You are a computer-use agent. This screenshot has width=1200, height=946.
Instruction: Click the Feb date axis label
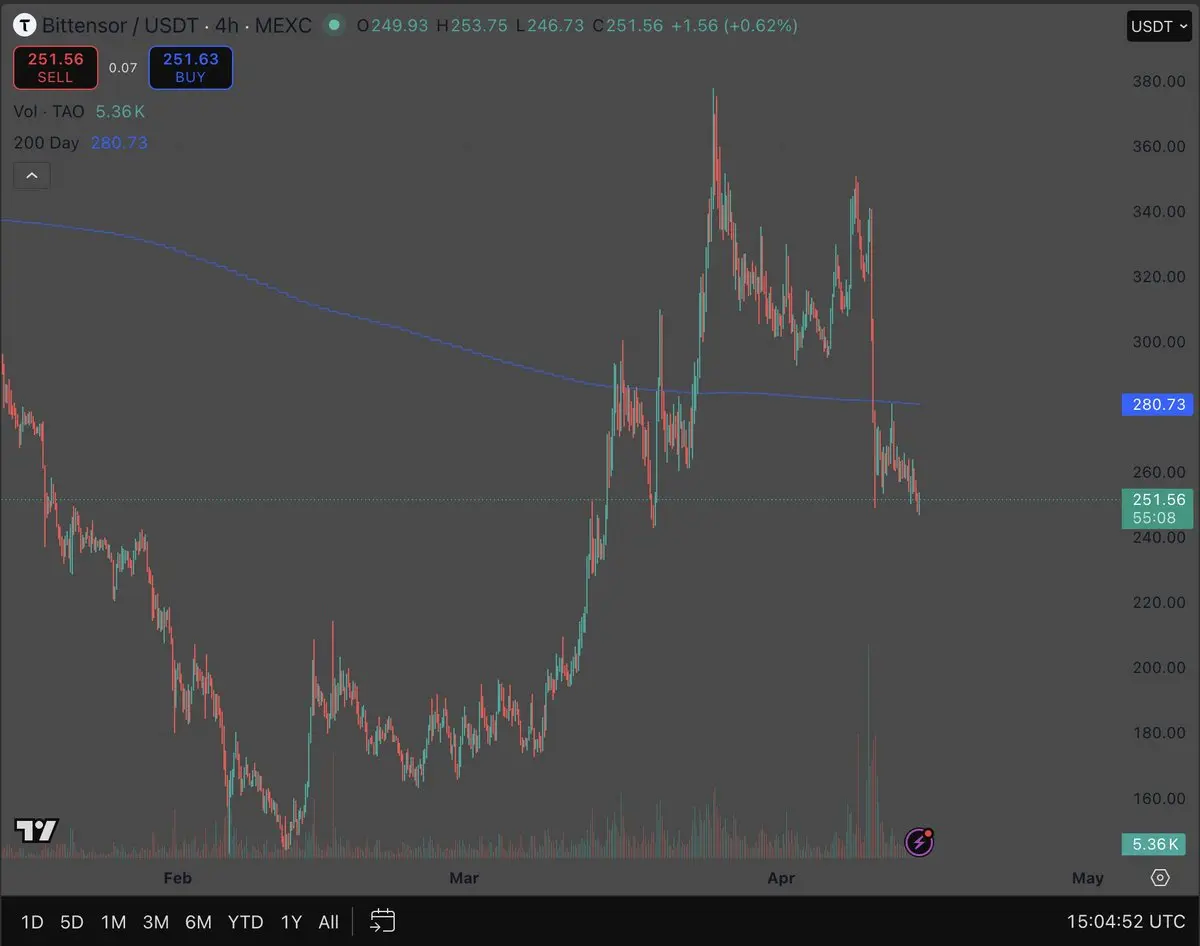coord(177,878)
